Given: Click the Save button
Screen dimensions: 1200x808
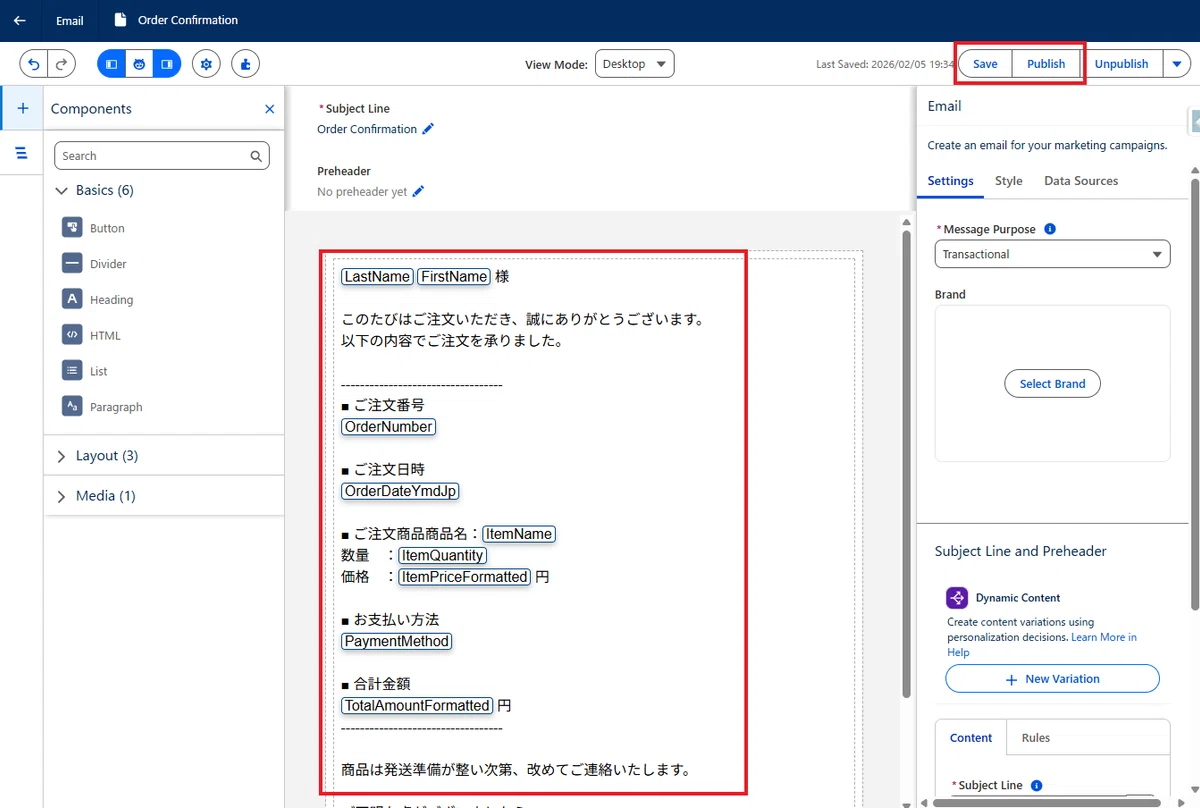Looking at the screenshot, I should coord(985,64).
